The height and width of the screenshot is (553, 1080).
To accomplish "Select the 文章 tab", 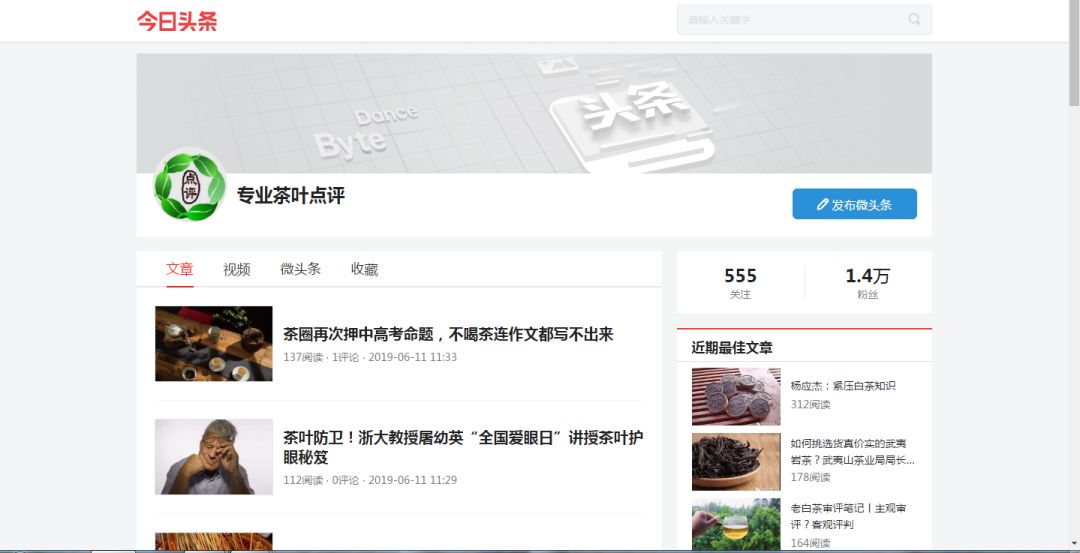I will (180, 269).
